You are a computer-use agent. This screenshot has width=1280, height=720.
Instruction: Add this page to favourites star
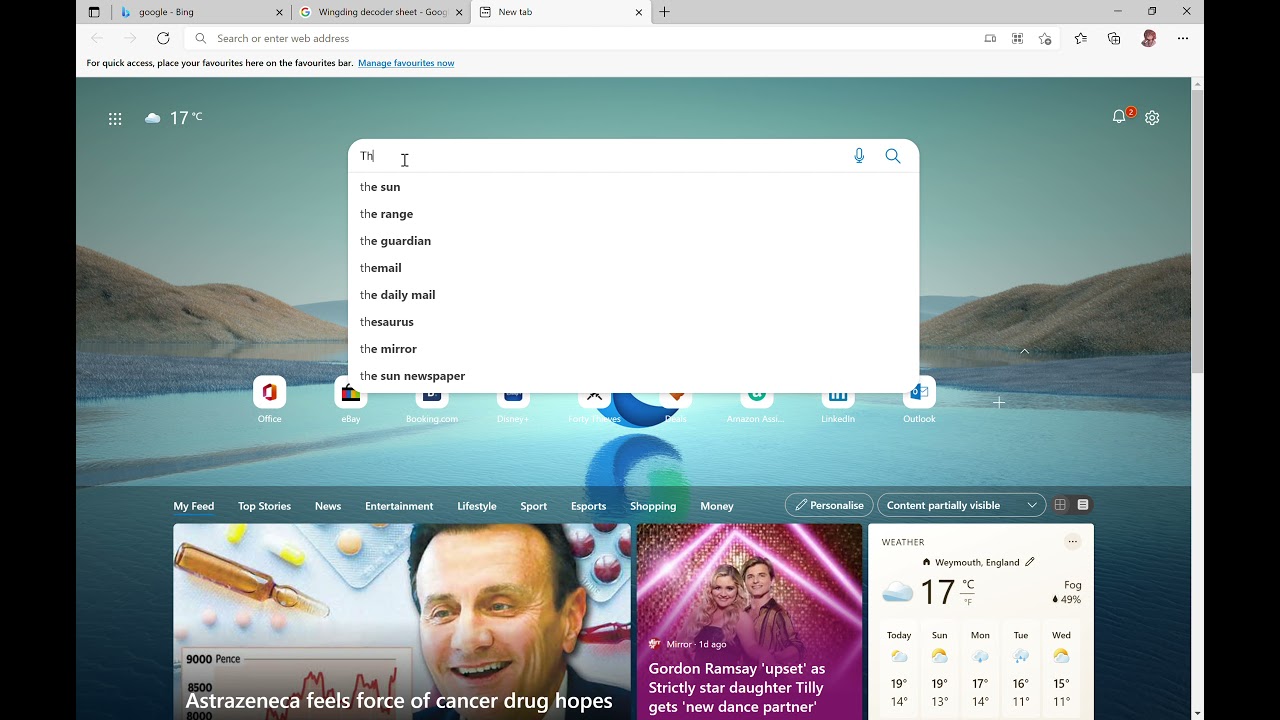point(1045,39)
